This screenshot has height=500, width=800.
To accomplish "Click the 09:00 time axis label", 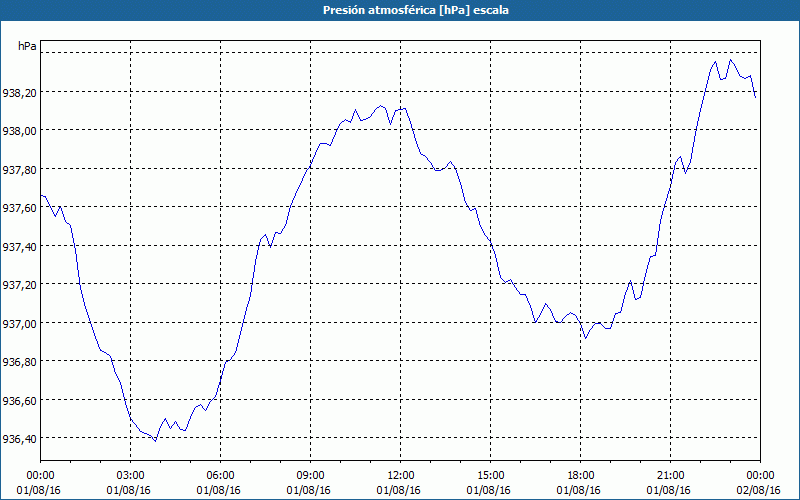I will click(310, 476).
